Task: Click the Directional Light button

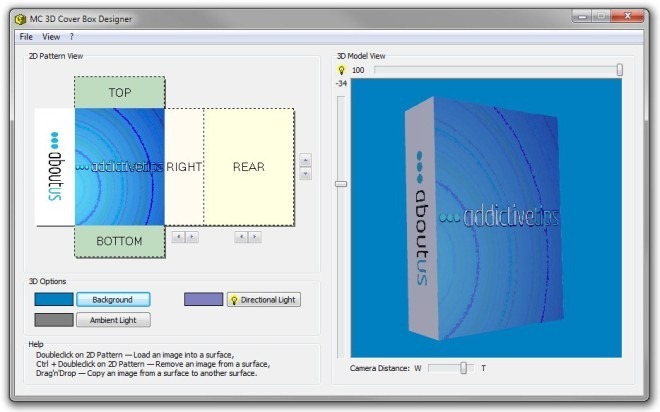Action: tap(263, 299)
